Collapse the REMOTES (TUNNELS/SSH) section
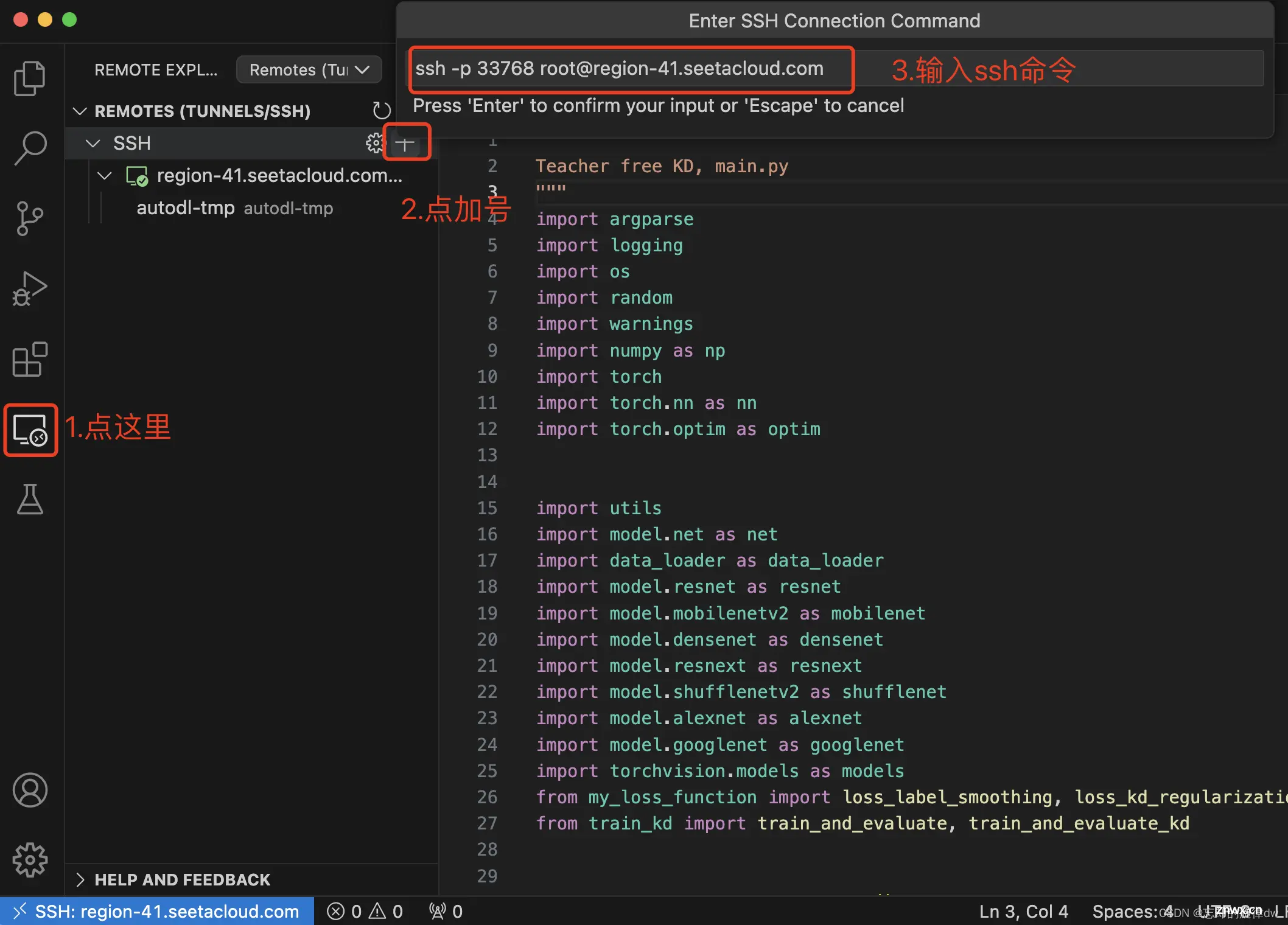Viewport: 1288px width, 925px height. click(80, 111)
